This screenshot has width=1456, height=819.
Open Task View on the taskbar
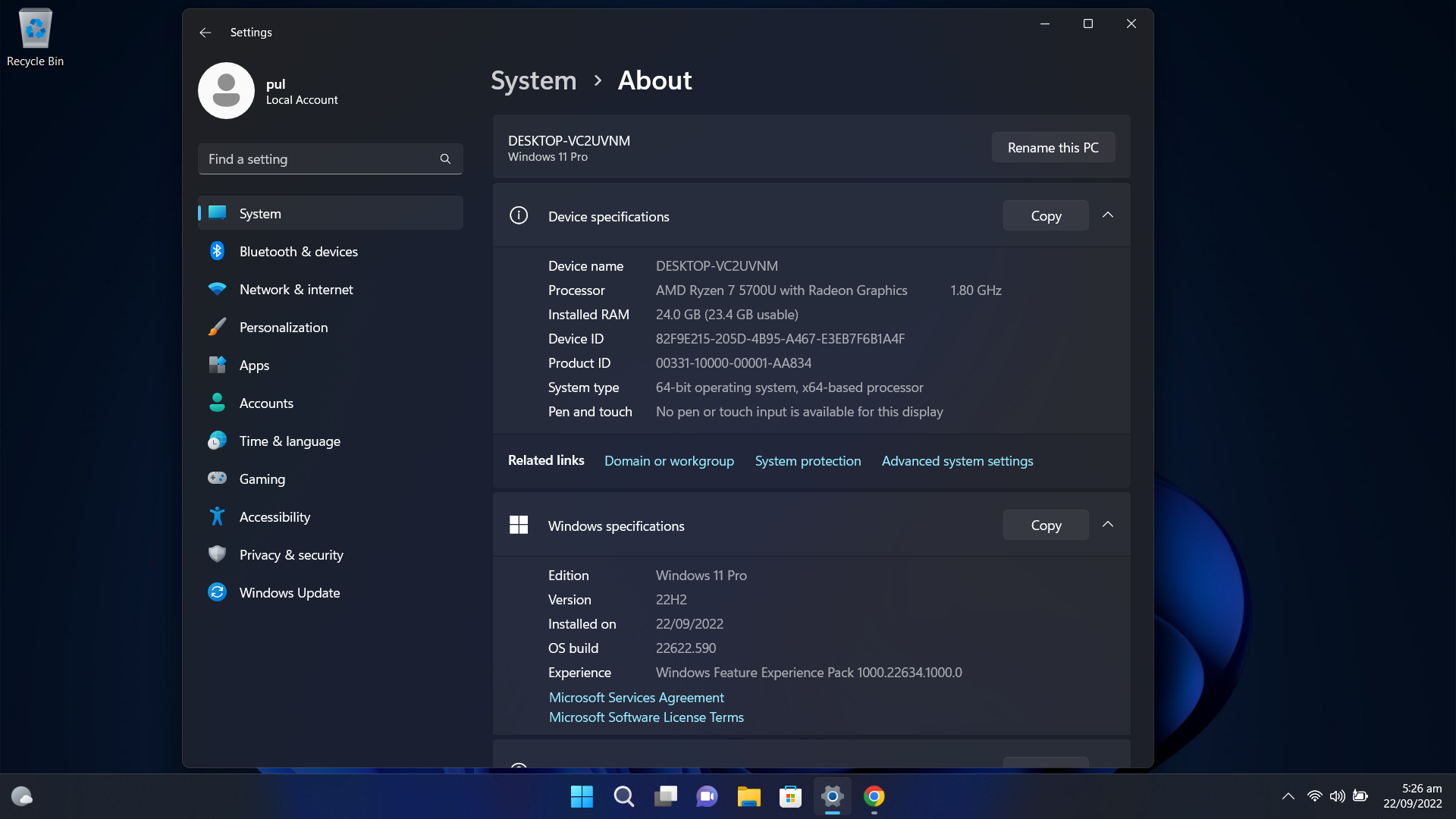pos(665,796)
